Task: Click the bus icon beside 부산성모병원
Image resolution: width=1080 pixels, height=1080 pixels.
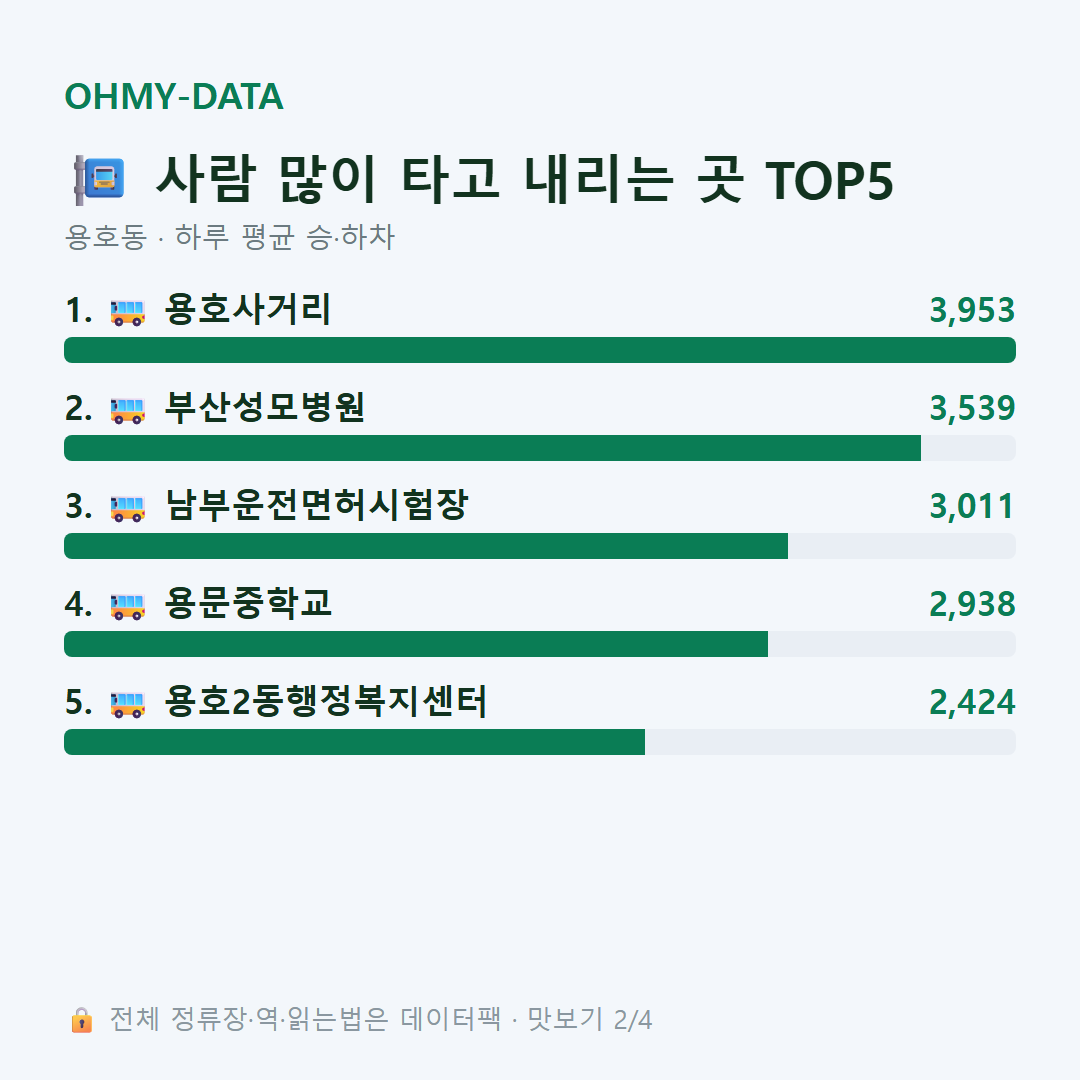Action: tap(128, 410)
